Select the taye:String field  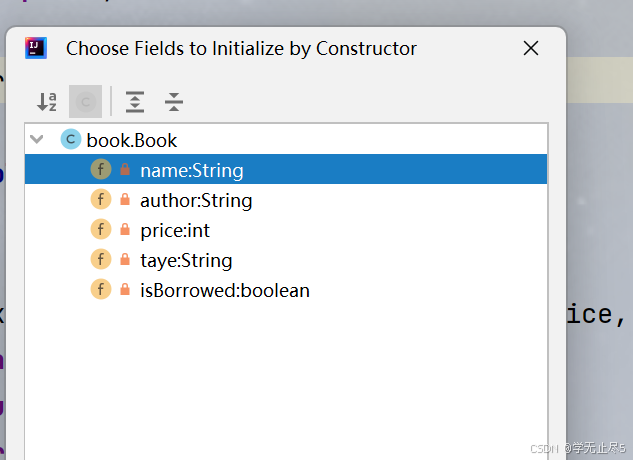coord(186,260)
